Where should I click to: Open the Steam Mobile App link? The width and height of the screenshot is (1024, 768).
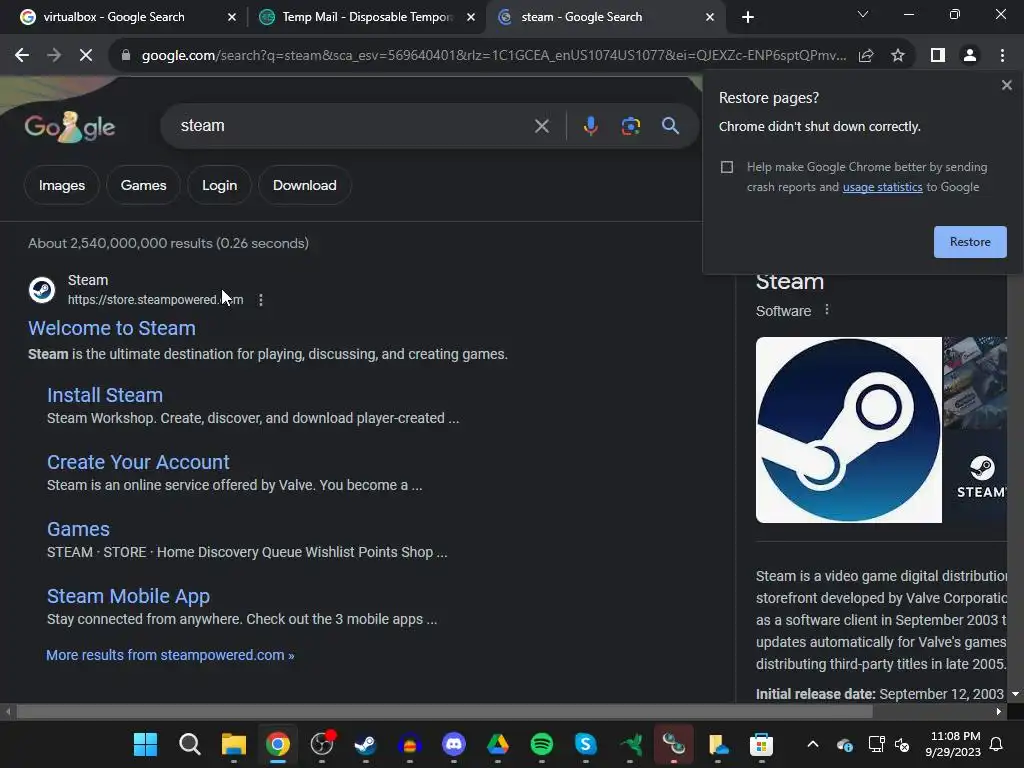click(x=128, y=596)
